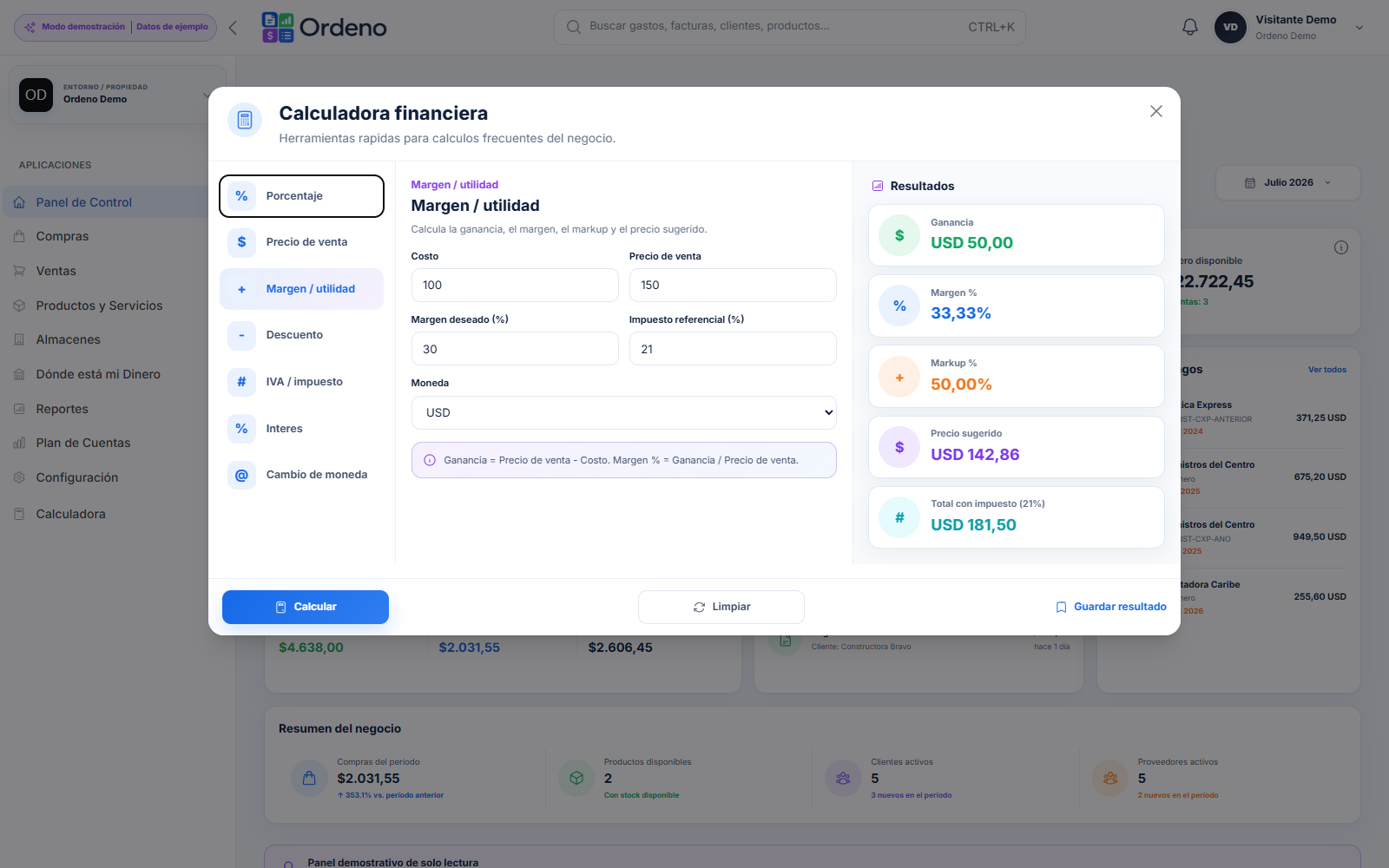The width and height of the screenshot is (1389, 868).
Task: Click the USD 142,86 suggested price value
Action: (975, 454)
